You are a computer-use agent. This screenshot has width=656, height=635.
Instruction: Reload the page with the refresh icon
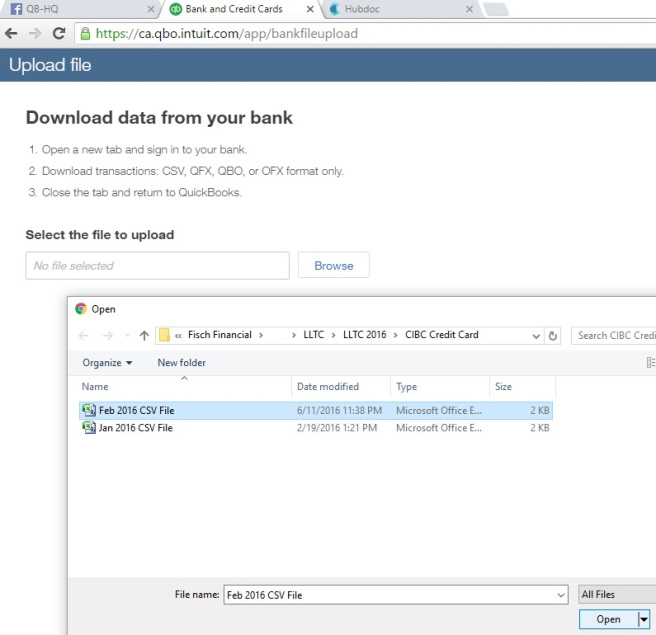point(59,33)
